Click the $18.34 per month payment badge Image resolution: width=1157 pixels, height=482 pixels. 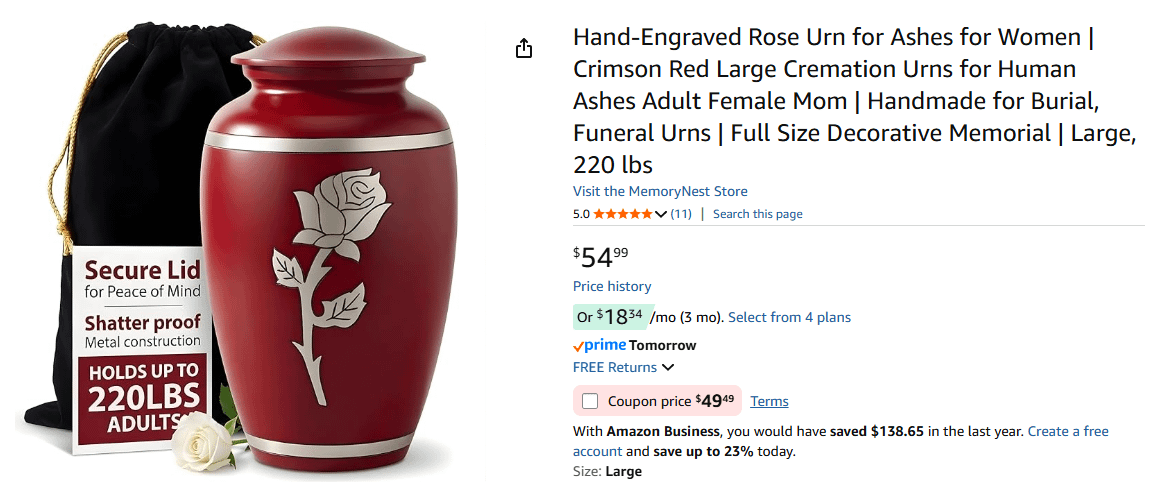(x=612, y=317)
